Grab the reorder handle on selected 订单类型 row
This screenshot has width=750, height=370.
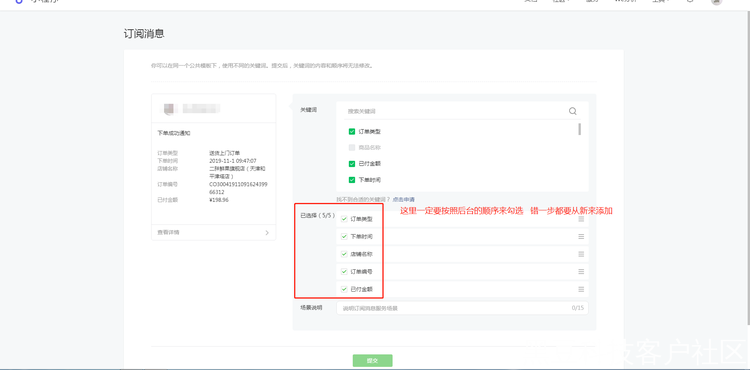(581, 219)
